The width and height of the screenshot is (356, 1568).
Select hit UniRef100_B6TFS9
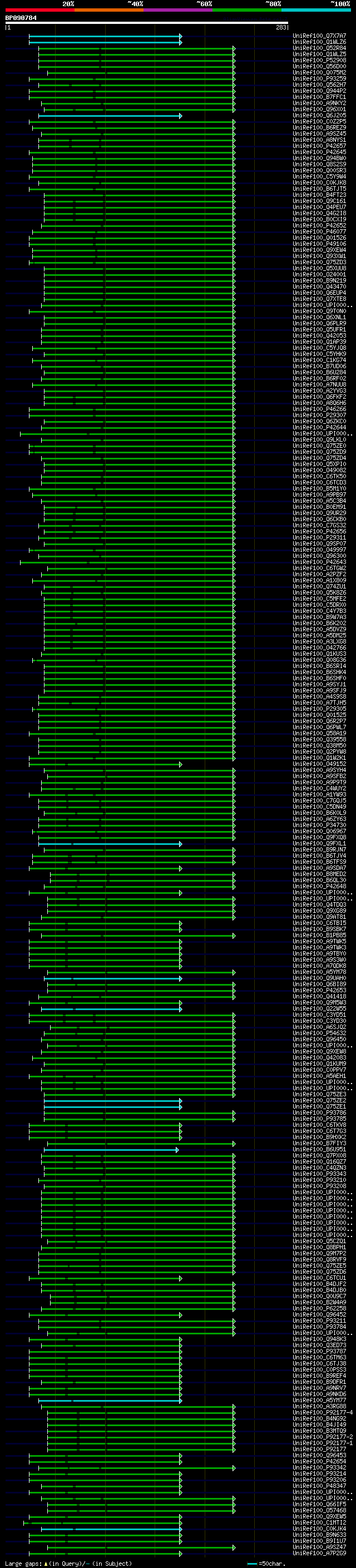coord(319,862)
